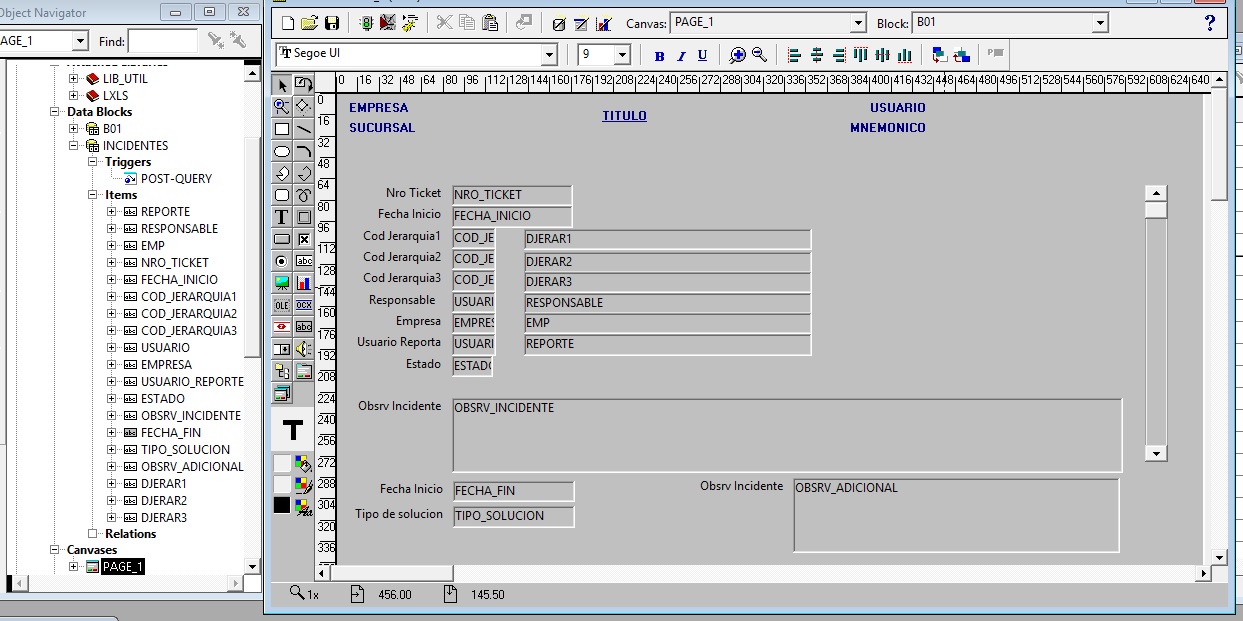Image resolution: width=1243 pixels, height=621 pixels.
Task: Expand the Segoe UI font dropdown
Action: [549, 55]
